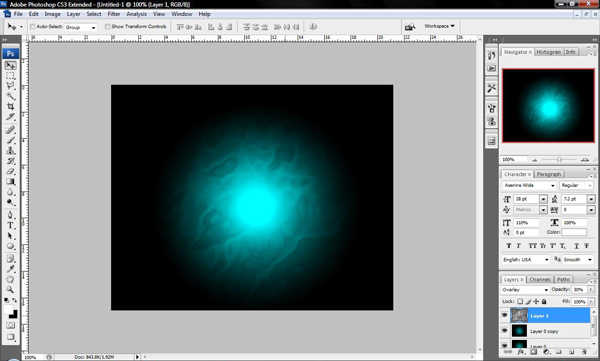Select the Polygonal Lasso tool
The height and width of the screenshot is (361, 600).
pos(10,85)
